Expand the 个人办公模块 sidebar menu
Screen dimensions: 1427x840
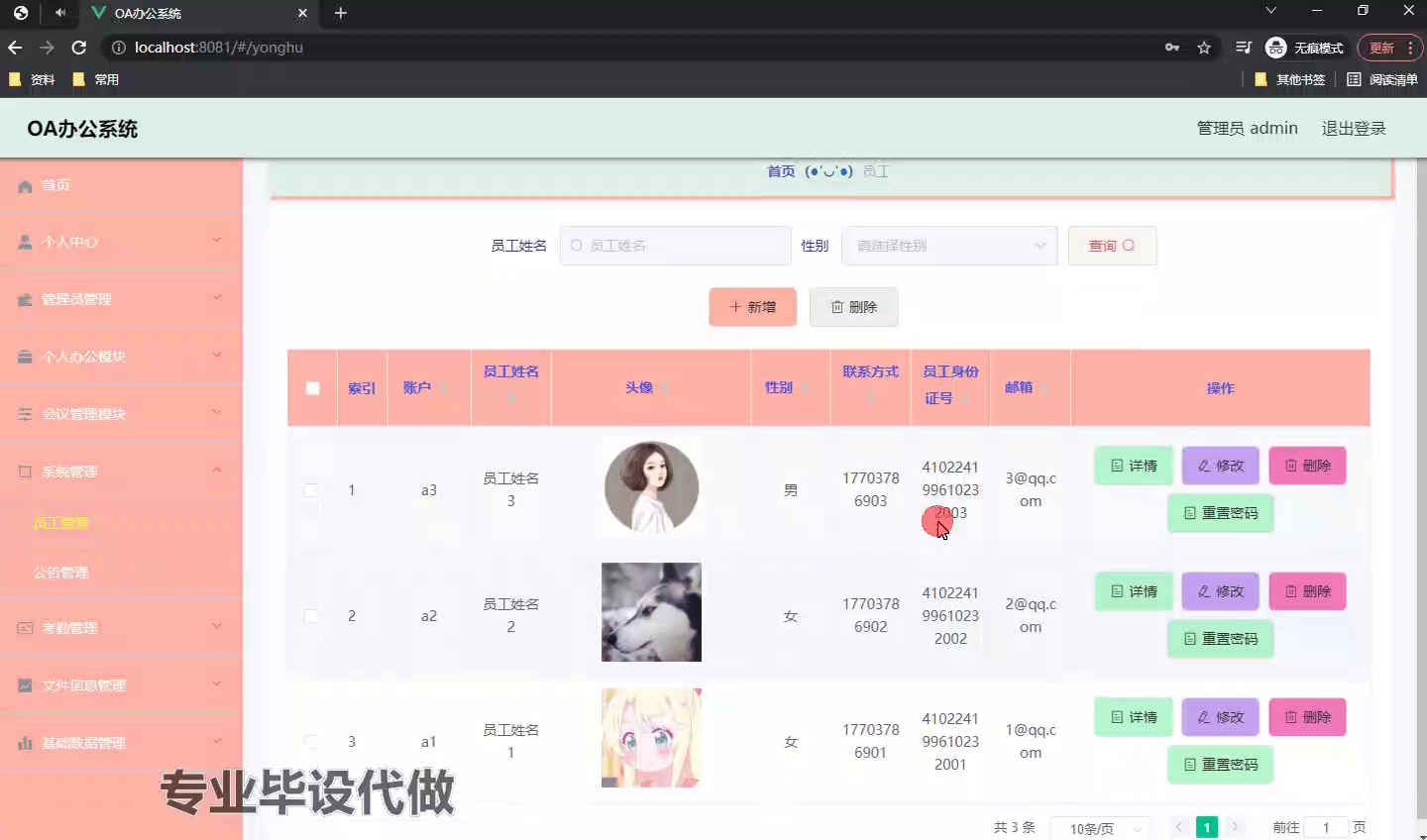pyautogui.click(x=121, y=357)
